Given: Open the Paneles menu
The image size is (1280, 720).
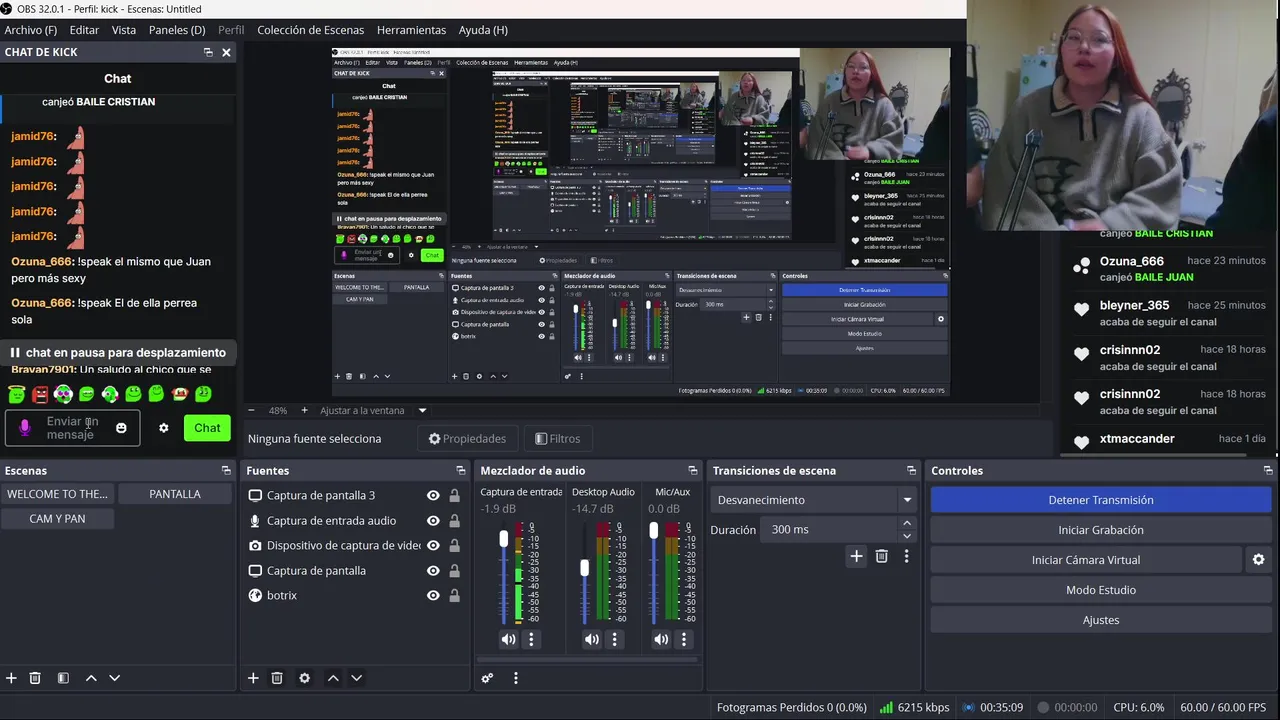Looking at the screenshot, I should click(177, 30).
